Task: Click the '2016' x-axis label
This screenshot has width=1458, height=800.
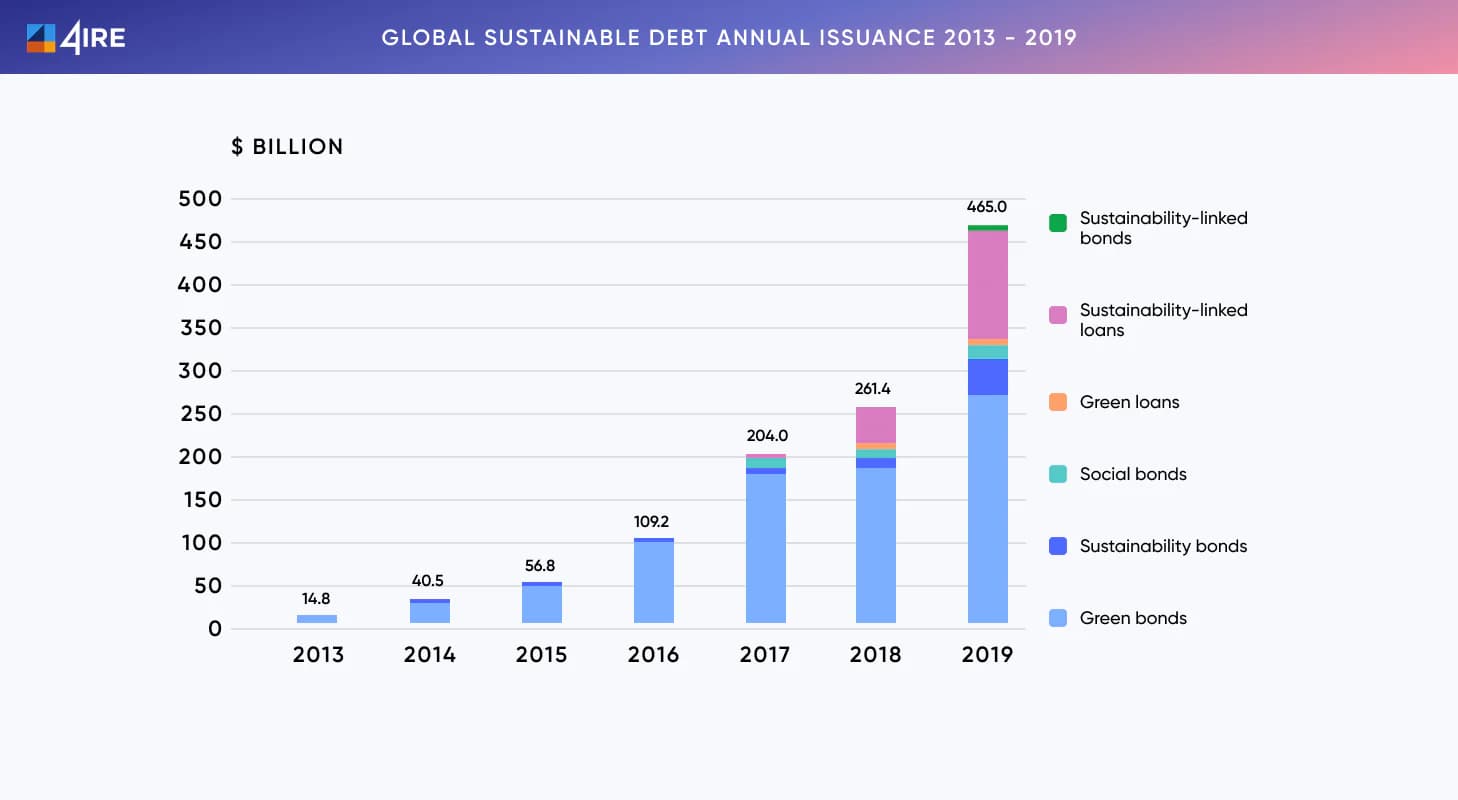Action: pos(654,655)
